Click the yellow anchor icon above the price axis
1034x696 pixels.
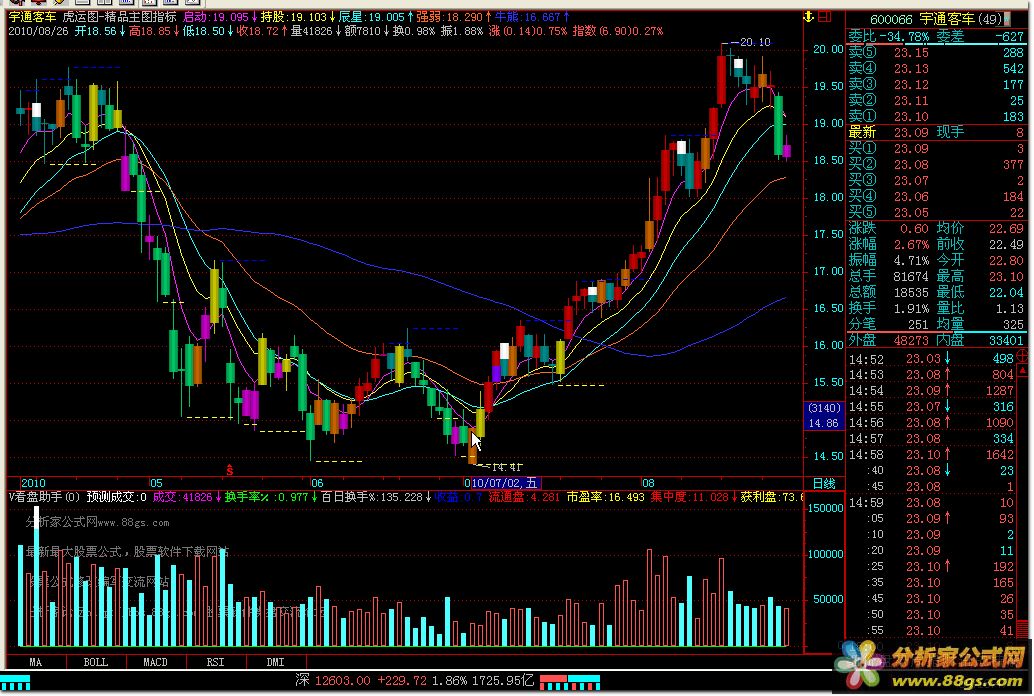(x=809, y=16)
